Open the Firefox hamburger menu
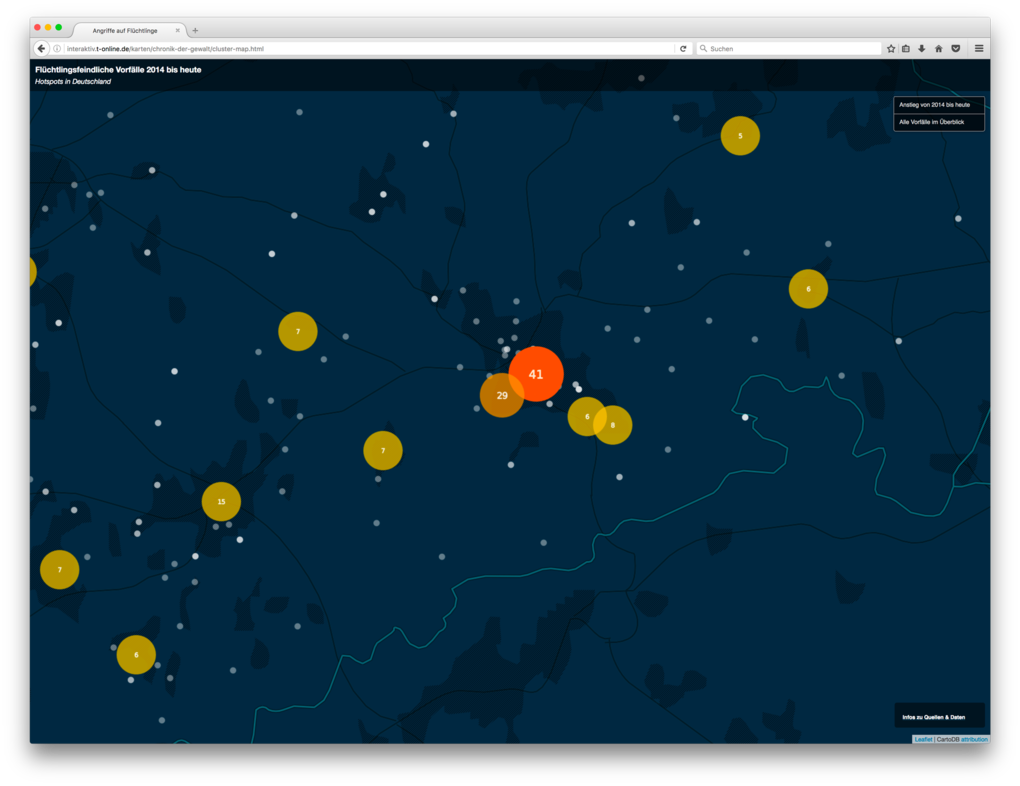Screen dimensions: 1020x786 [x=979, y=48]
